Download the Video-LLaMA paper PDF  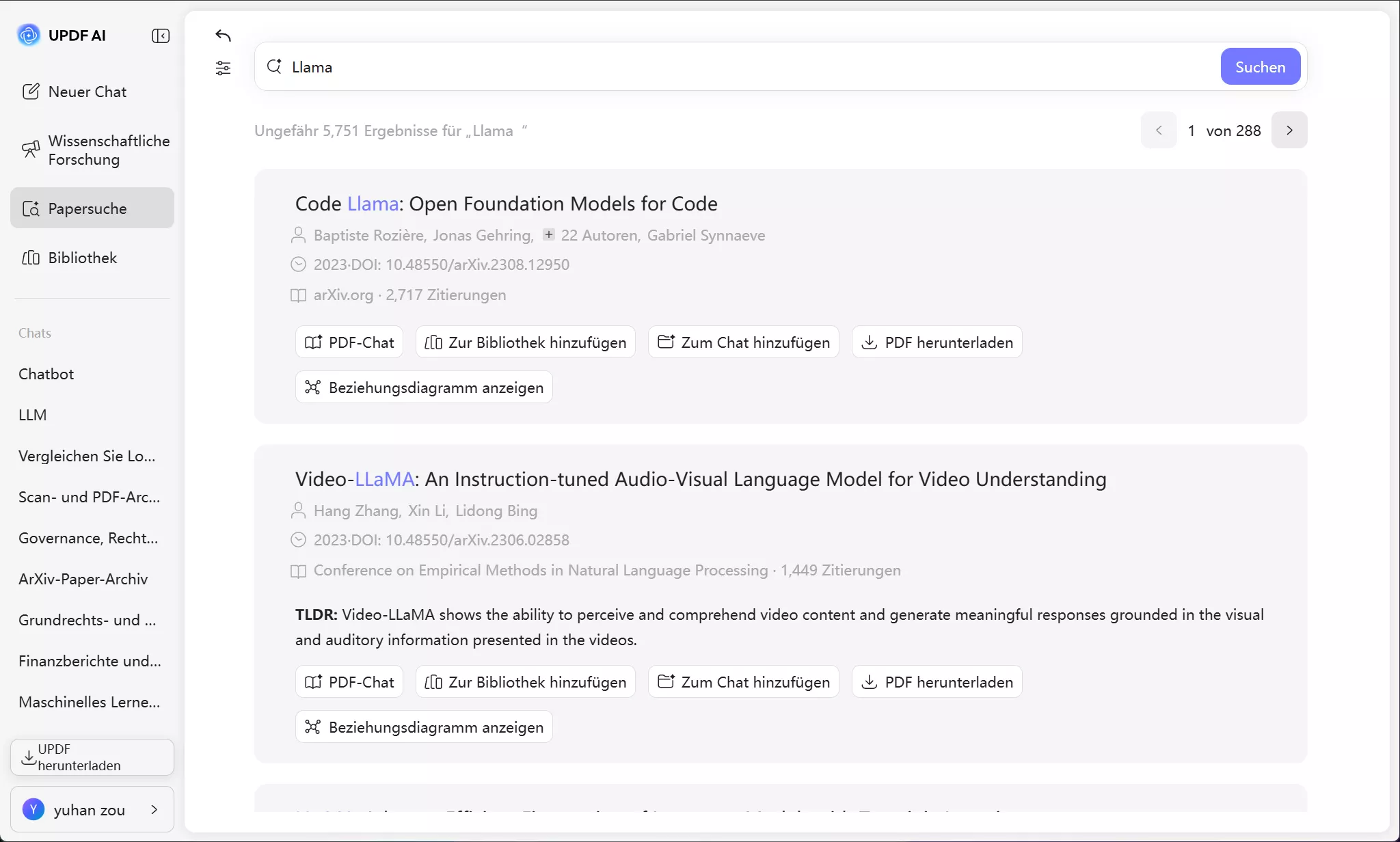937,682
